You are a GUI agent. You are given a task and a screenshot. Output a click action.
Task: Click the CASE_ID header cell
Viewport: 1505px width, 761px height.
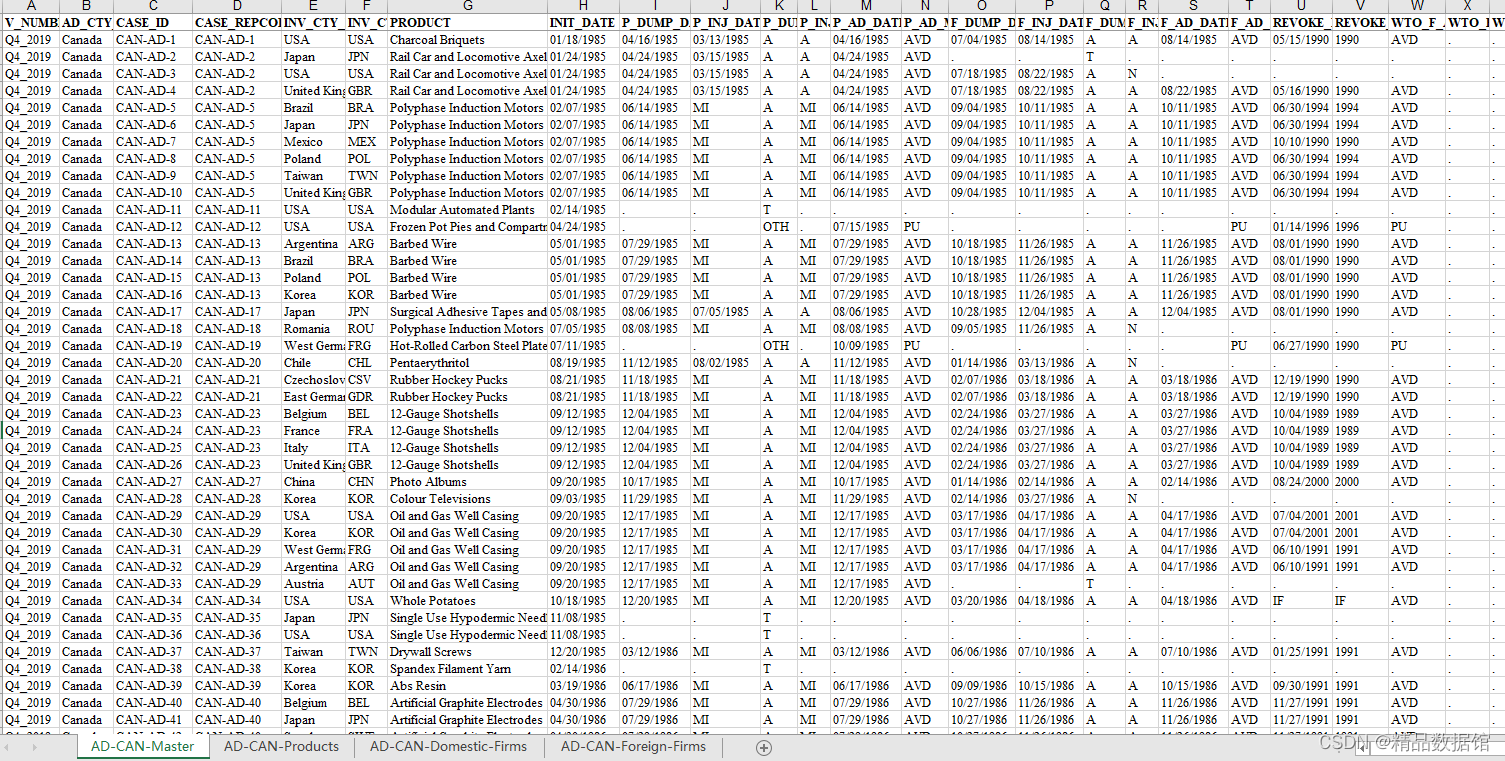153,22
